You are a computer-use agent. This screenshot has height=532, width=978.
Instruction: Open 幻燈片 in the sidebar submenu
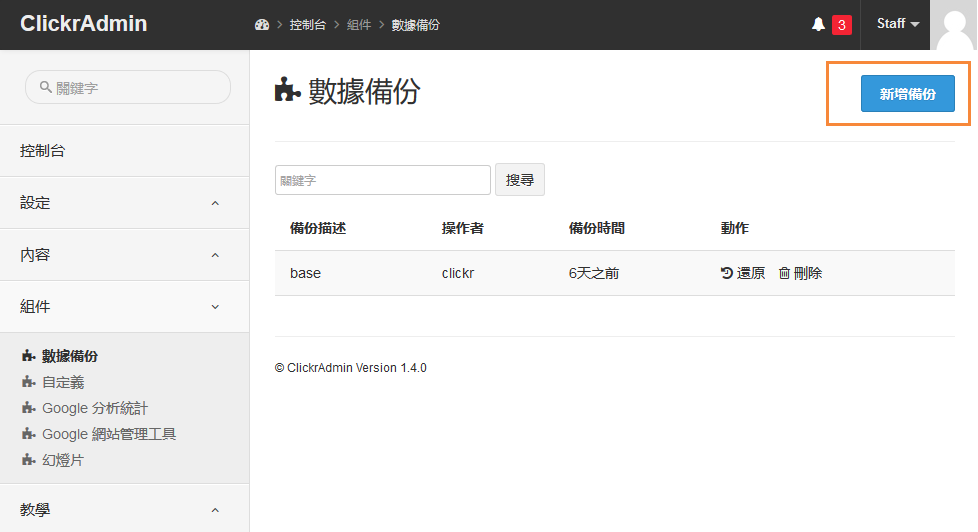click(x=63, y=460)
